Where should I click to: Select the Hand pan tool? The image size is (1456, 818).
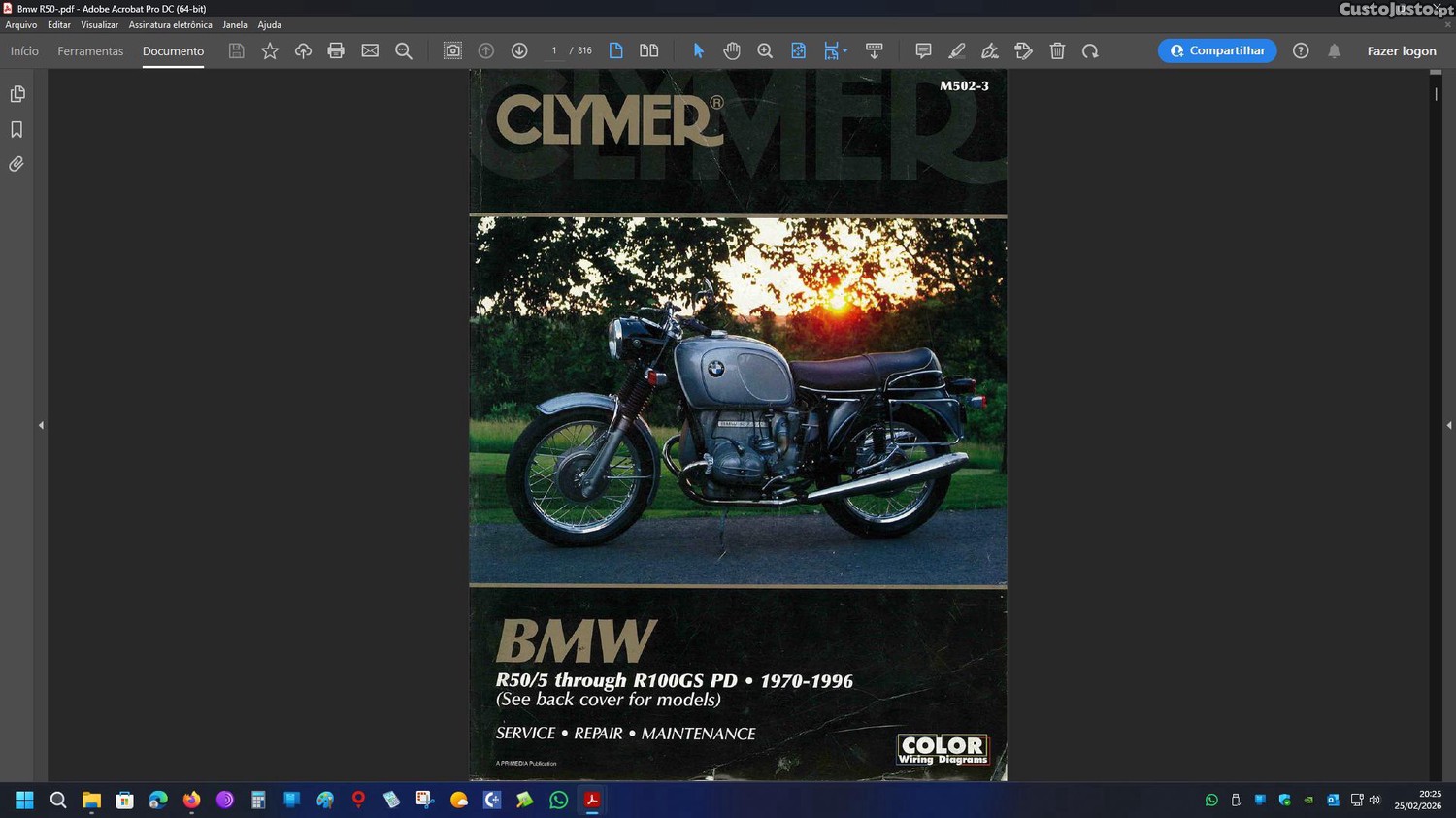[732, 50]
